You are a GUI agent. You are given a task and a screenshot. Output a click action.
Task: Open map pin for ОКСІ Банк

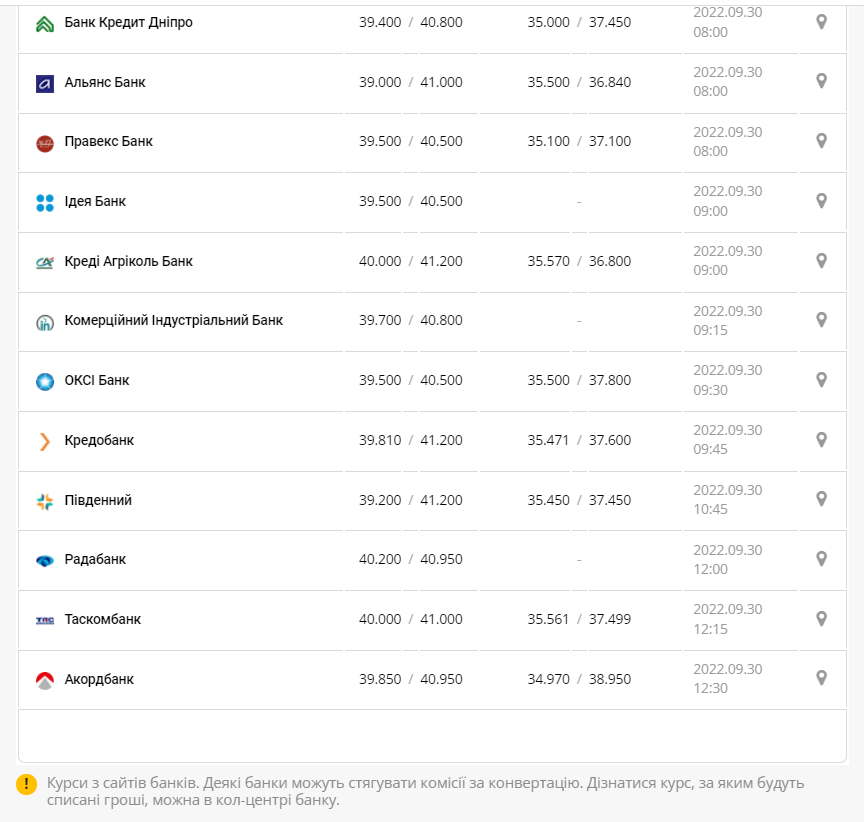tap(821, 380)
